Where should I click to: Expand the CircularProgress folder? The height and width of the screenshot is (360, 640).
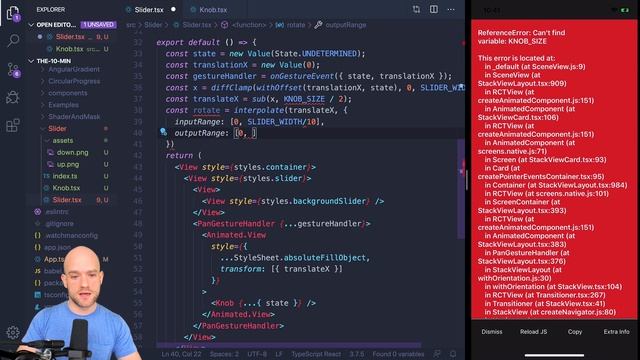(74, 81)
